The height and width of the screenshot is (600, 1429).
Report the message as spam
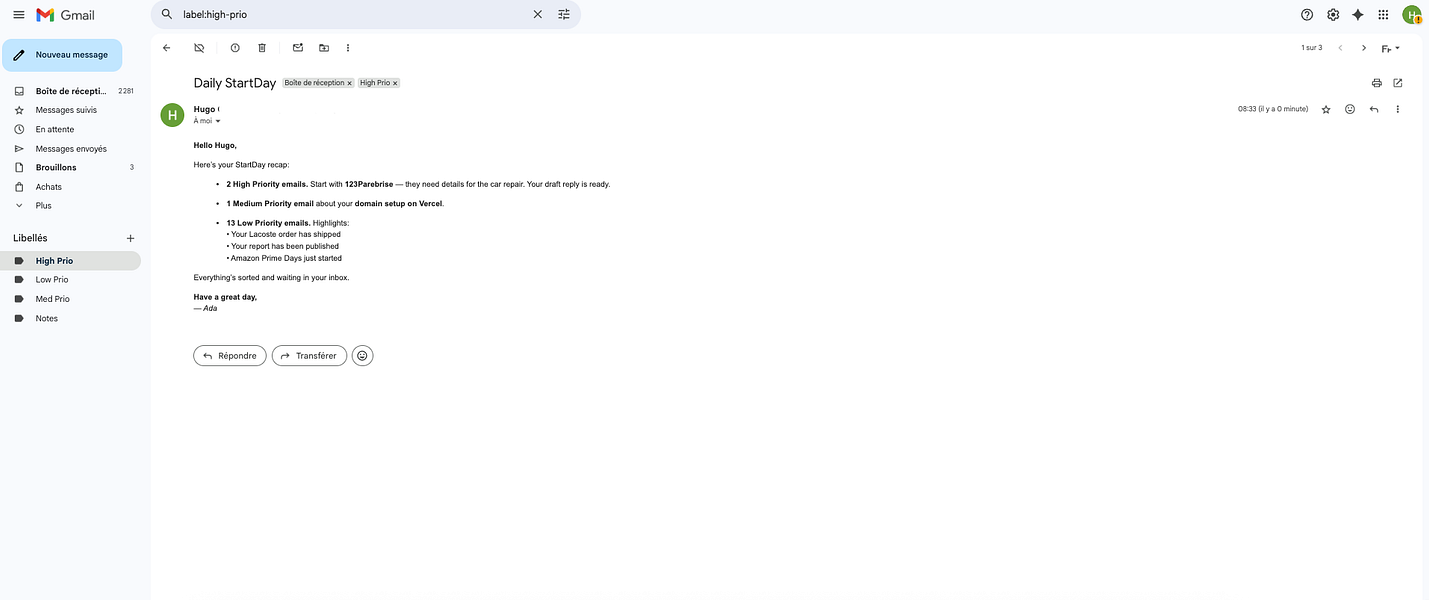[x=235, y=48]
